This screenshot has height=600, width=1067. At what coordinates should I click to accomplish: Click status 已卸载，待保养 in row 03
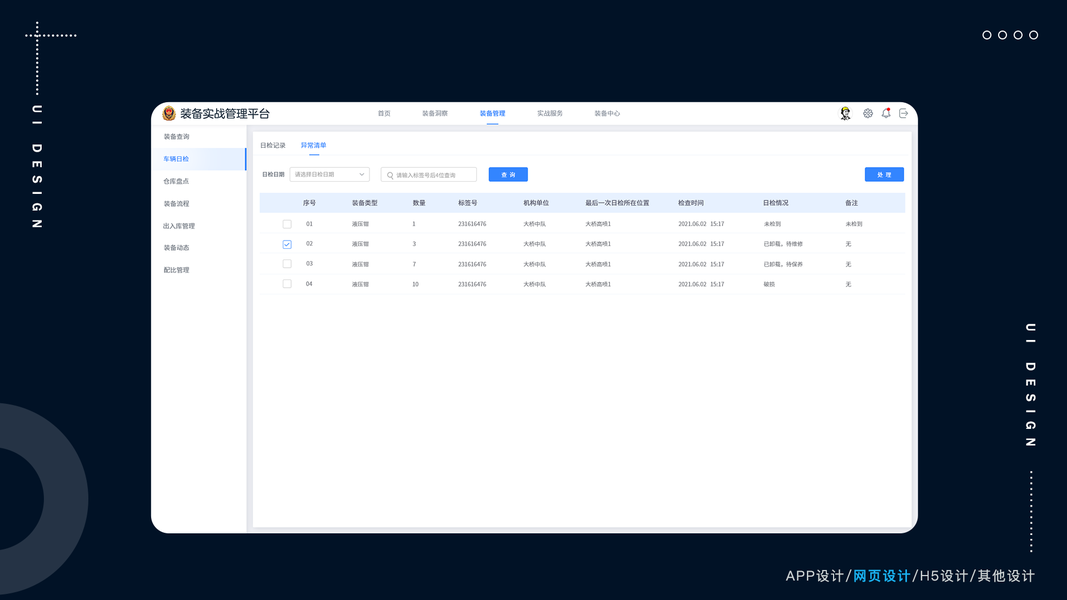pos(783,264)
